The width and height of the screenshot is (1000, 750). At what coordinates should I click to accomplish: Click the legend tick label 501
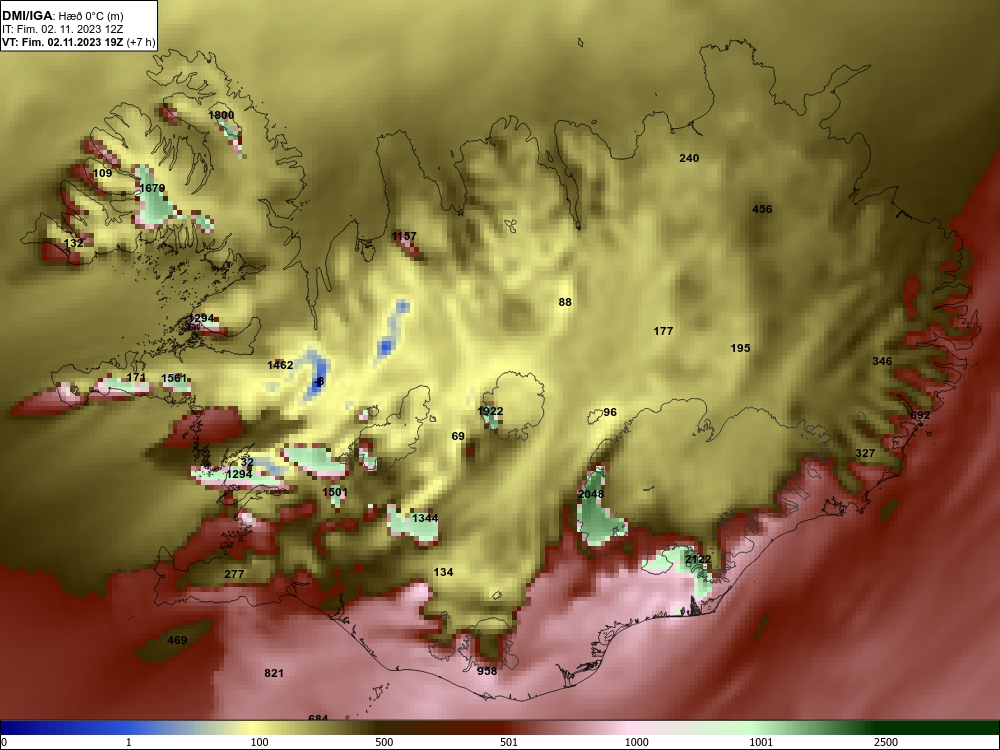[x=509, y=742]
